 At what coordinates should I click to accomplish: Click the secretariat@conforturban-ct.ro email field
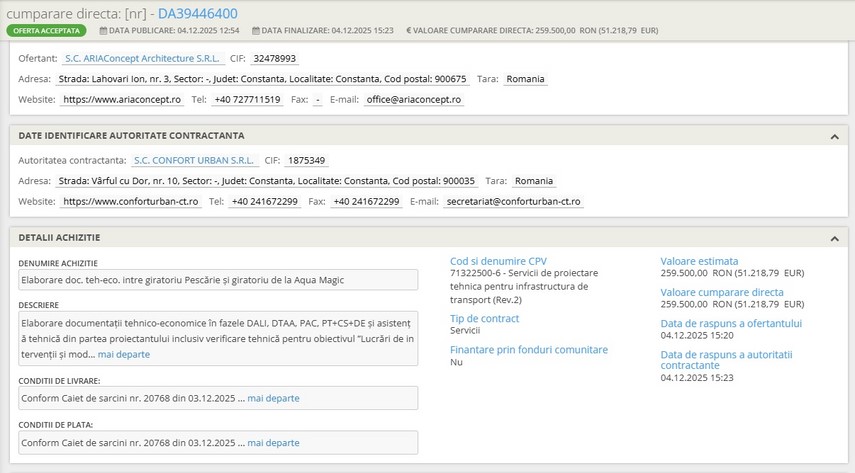pyautogui.click(x=514, y=202)
